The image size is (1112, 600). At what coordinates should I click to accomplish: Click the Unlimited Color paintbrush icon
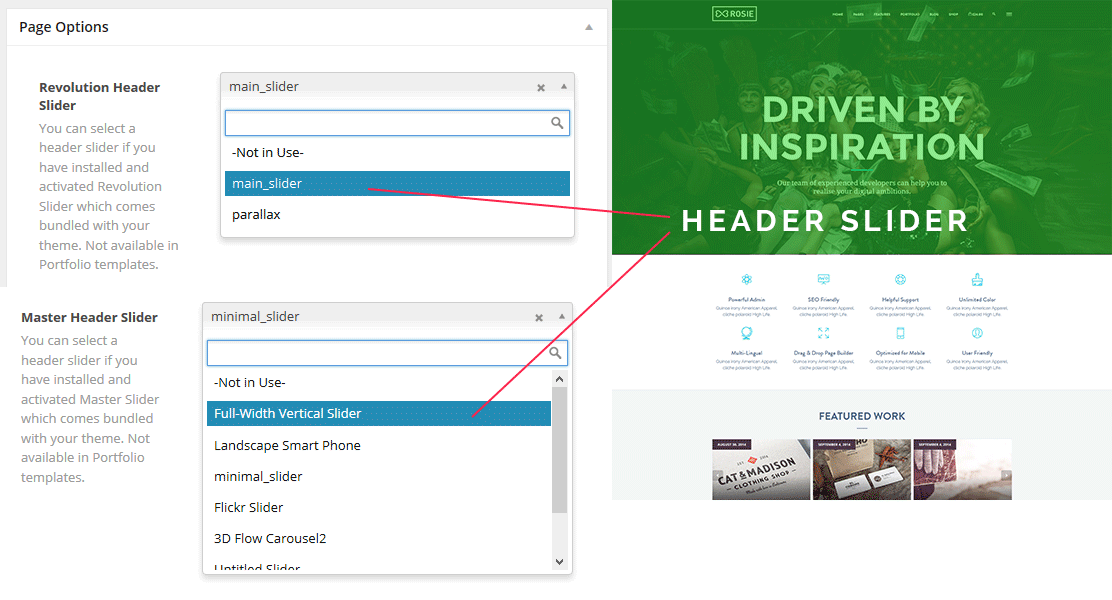pyautogui.click(x=977, y=280)
